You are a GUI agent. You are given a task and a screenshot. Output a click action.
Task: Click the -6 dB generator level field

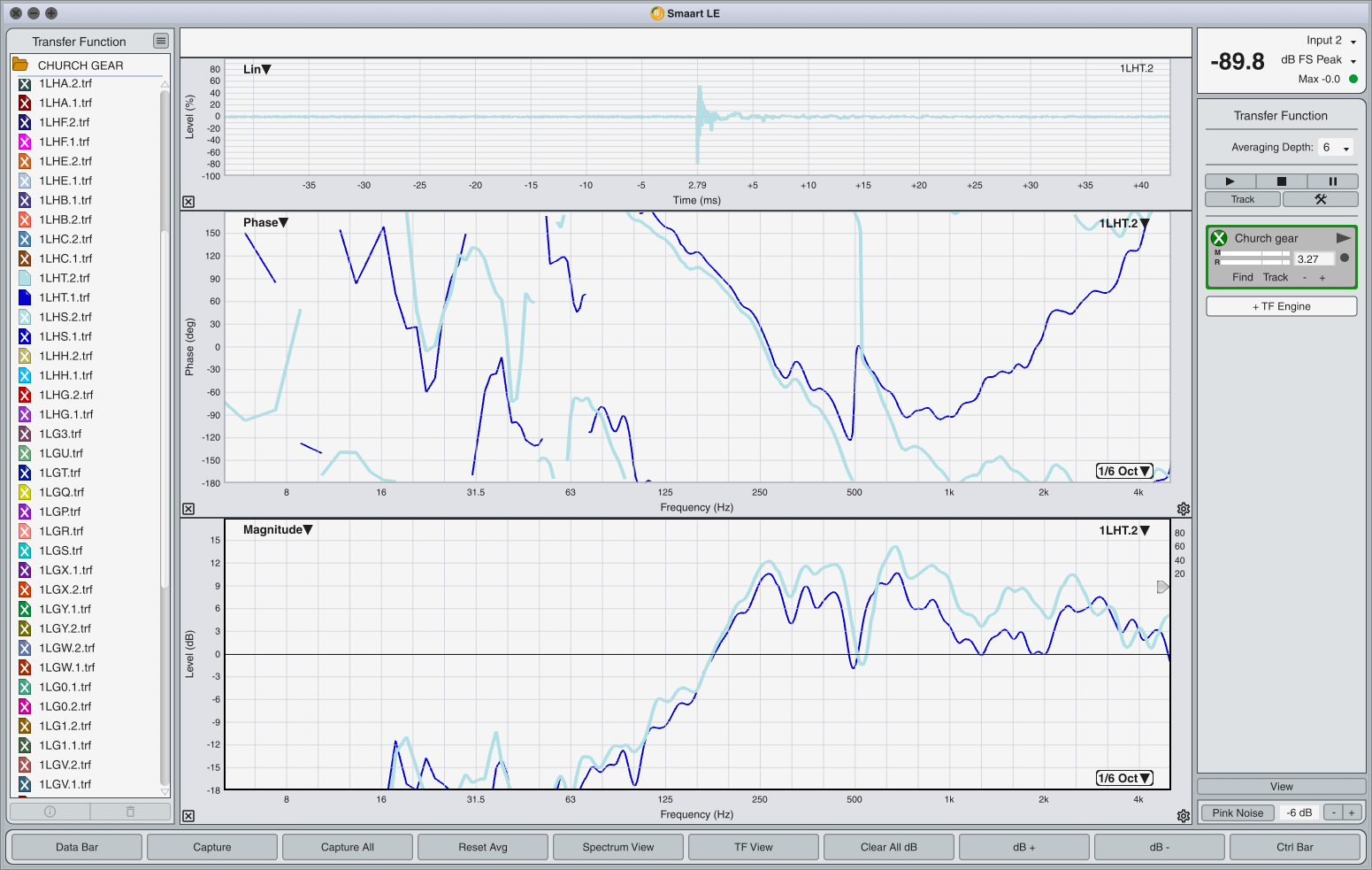click(1299, 812)
